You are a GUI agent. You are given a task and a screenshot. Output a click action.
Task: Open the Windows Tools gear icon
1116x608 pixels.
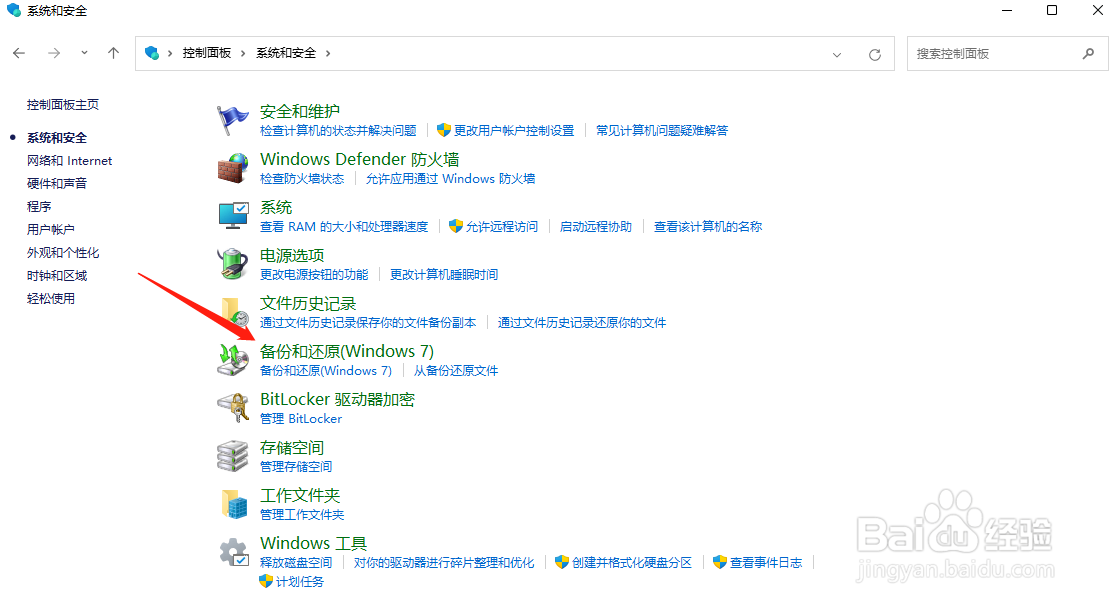(x=233, y=552)
